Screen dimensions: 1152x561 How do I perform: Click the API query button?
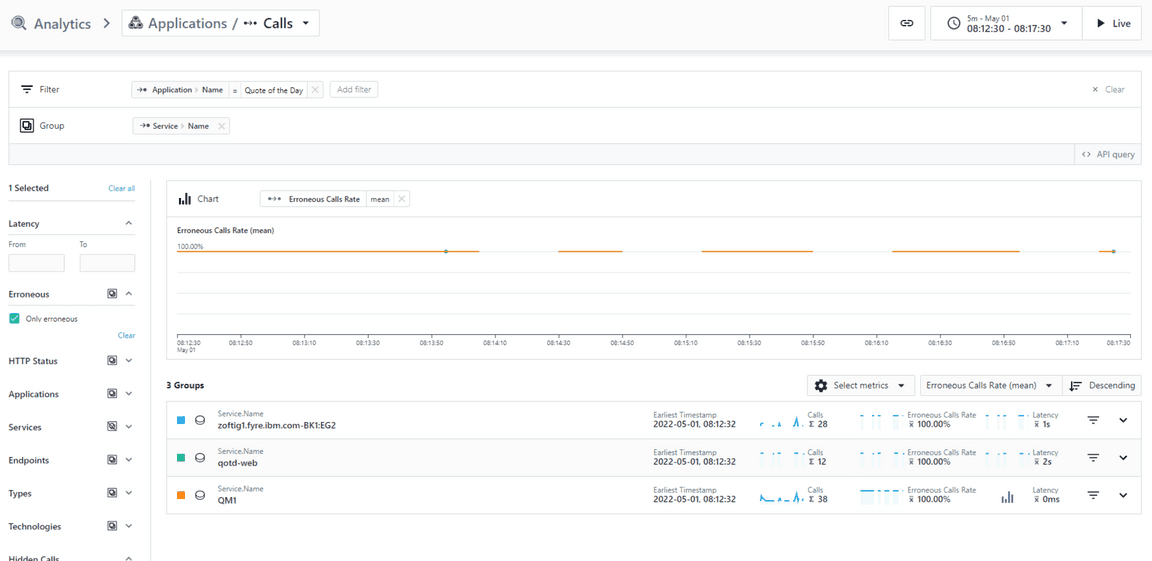(1108, 155)
